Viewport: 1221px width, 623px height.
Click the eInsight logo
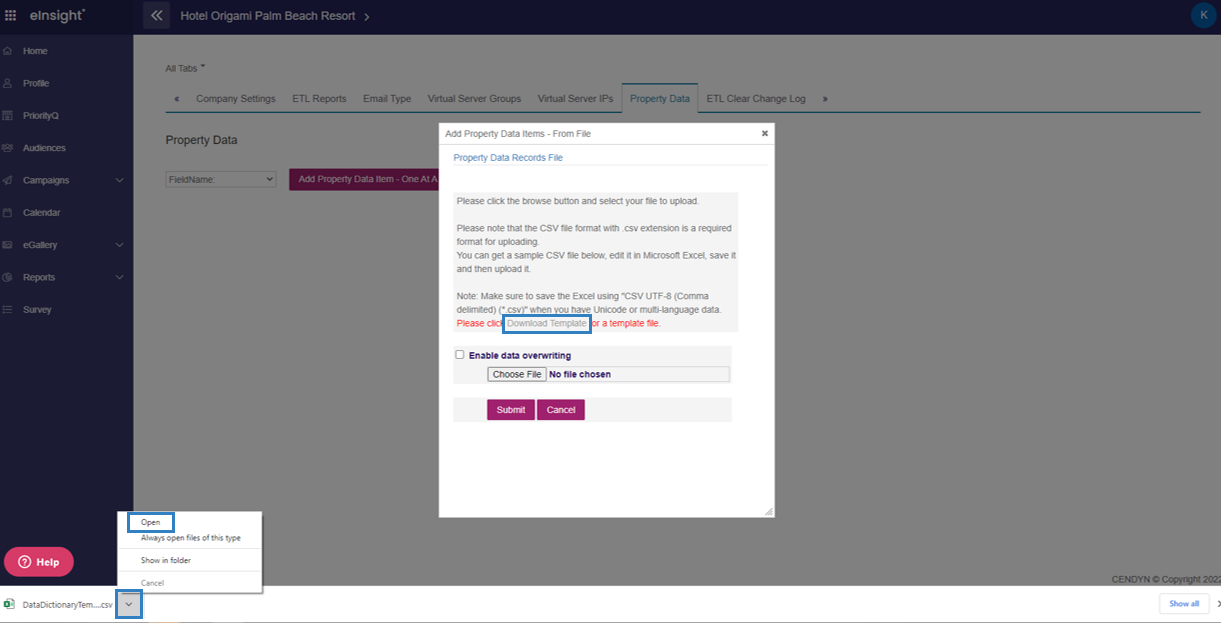pyautogui.click(x=58, y=16)
